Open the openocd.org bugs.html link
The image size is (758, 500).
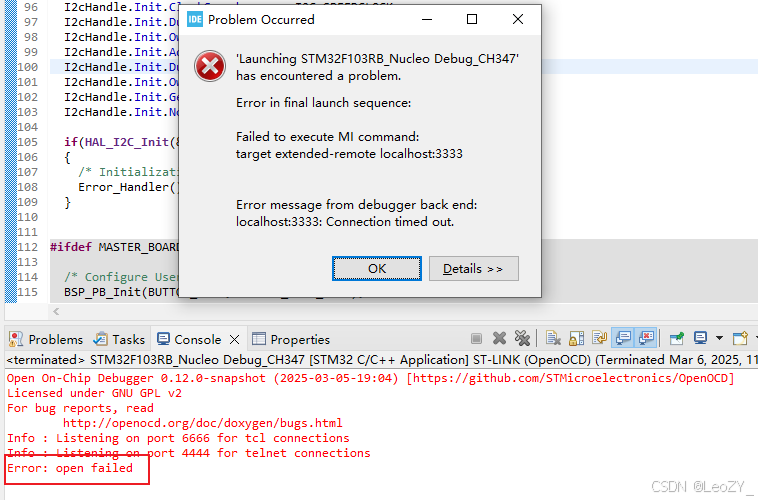point(203,423)
